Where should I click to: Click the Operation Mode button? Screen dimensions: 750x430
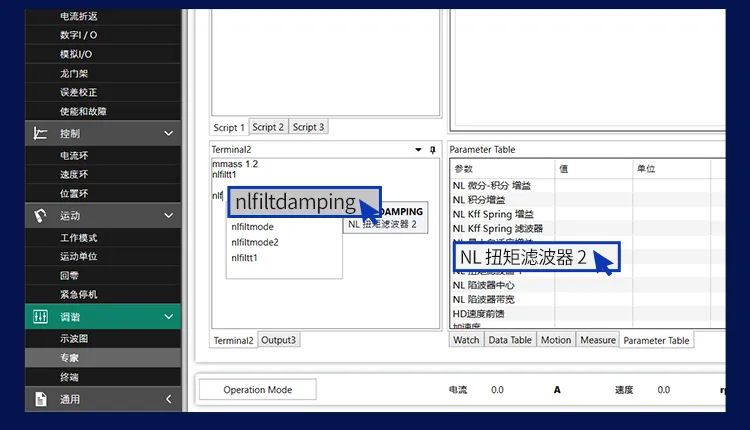(258, 390)
